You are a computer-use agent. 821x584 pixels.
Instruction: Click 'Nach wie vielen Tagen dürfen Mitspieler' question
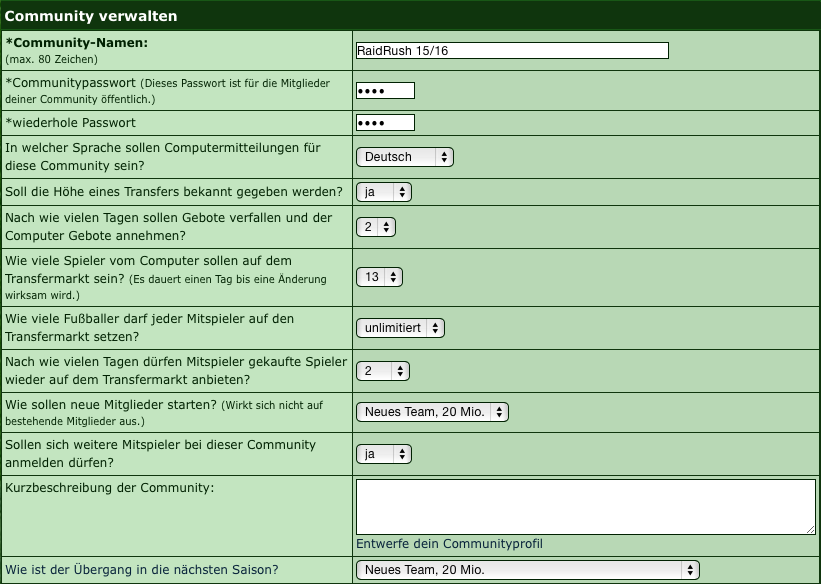pos(176,371)
